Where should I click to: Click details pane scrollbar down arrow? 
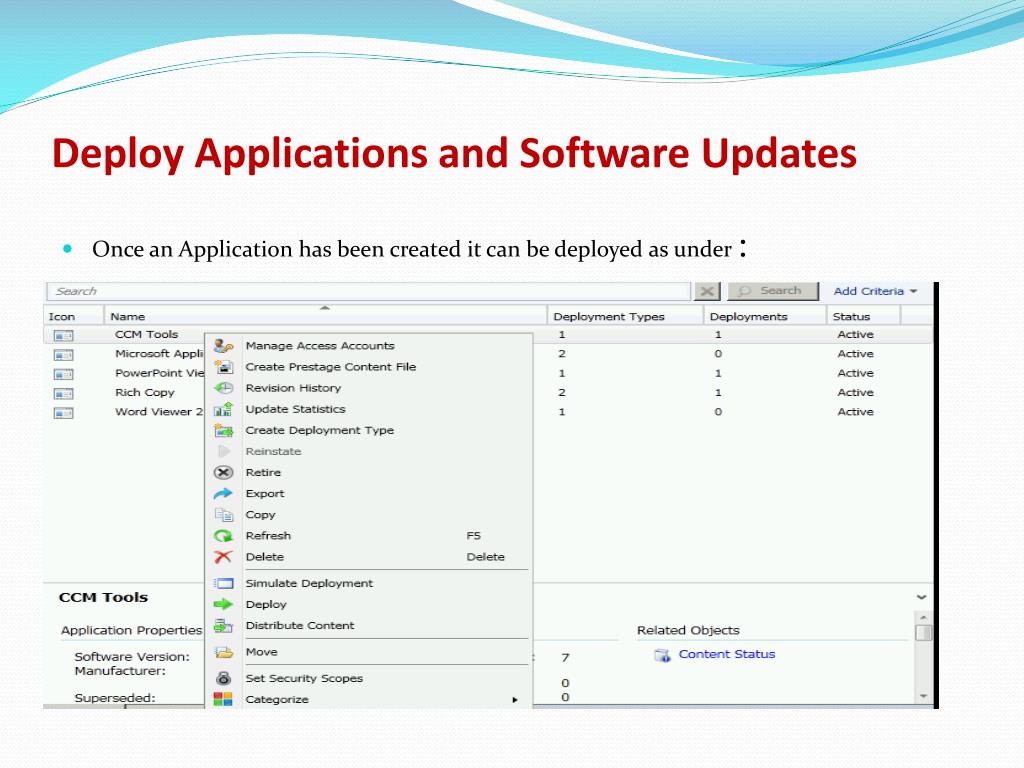coord(923,696)
